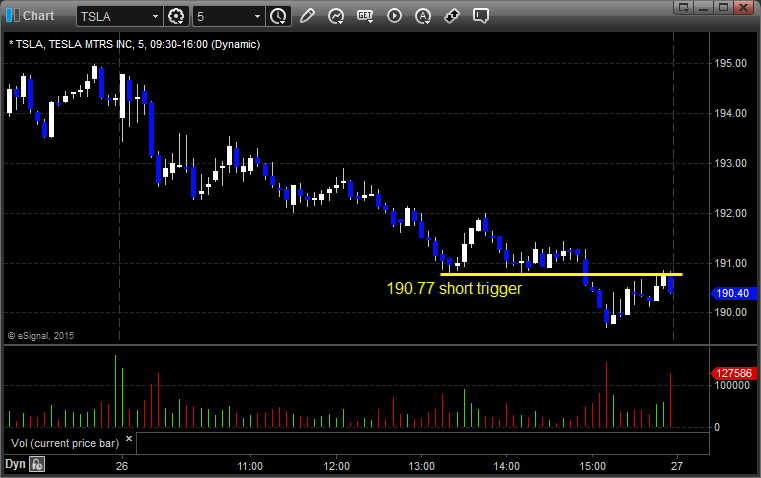
Task: Expand the interval 5 dropdown arrow
Action: tap(257, 16)
